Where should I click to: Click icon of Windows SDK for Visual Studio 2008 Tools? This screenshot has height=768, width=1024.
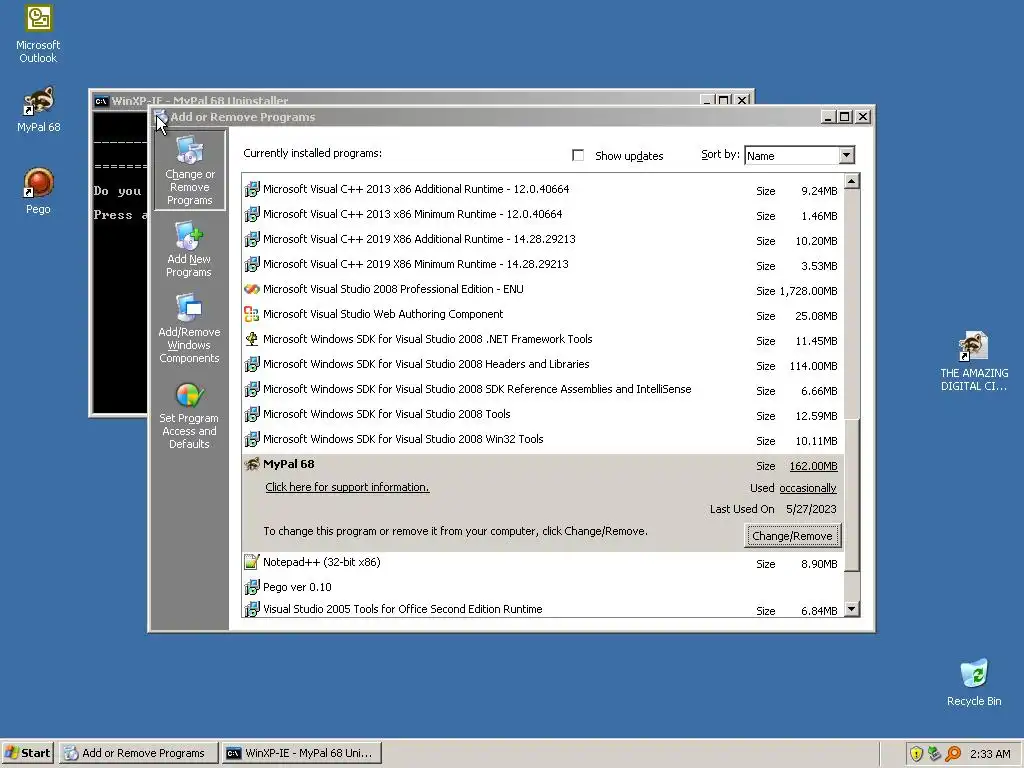[x=251, y=414]
